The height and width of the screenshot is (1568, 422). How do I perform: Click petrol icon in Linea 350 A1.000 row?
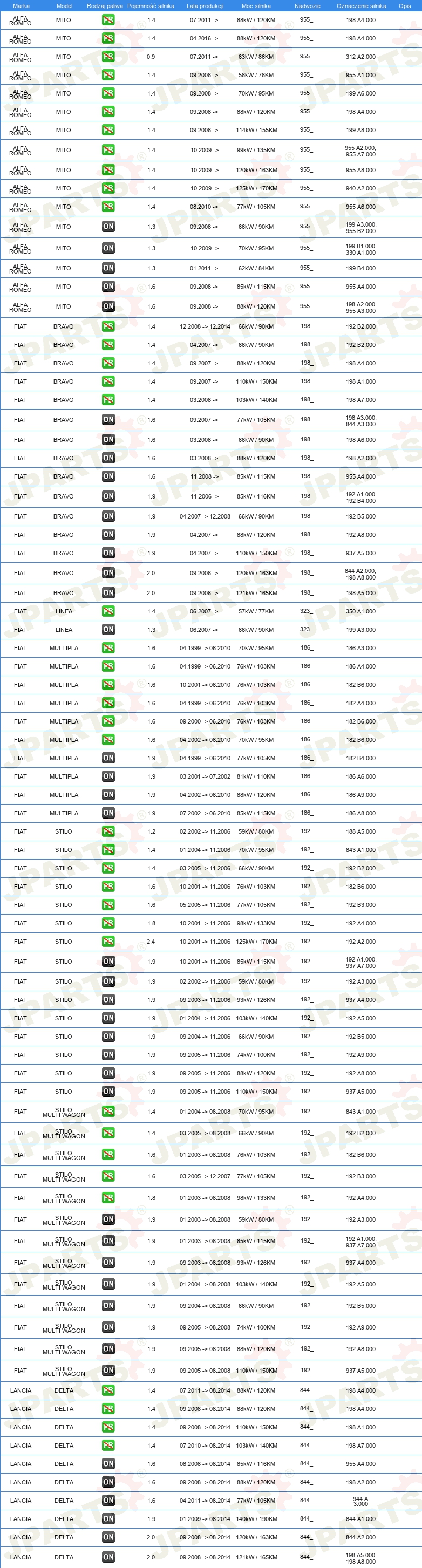coord(108,611)
